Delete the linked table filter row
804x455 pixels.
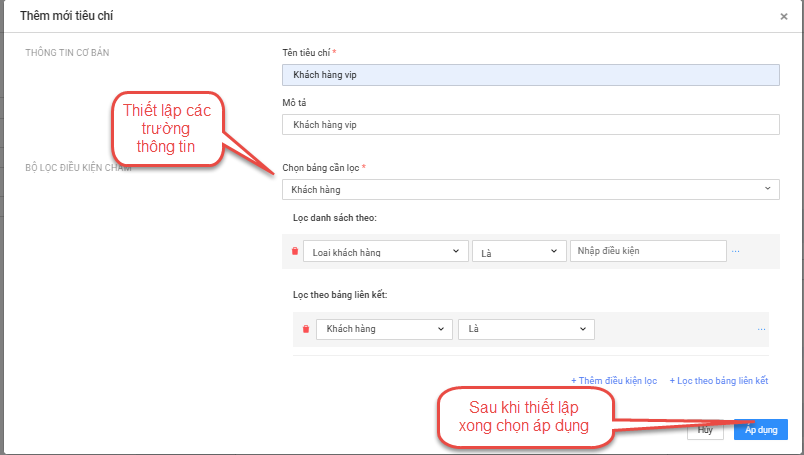[306, 329]
